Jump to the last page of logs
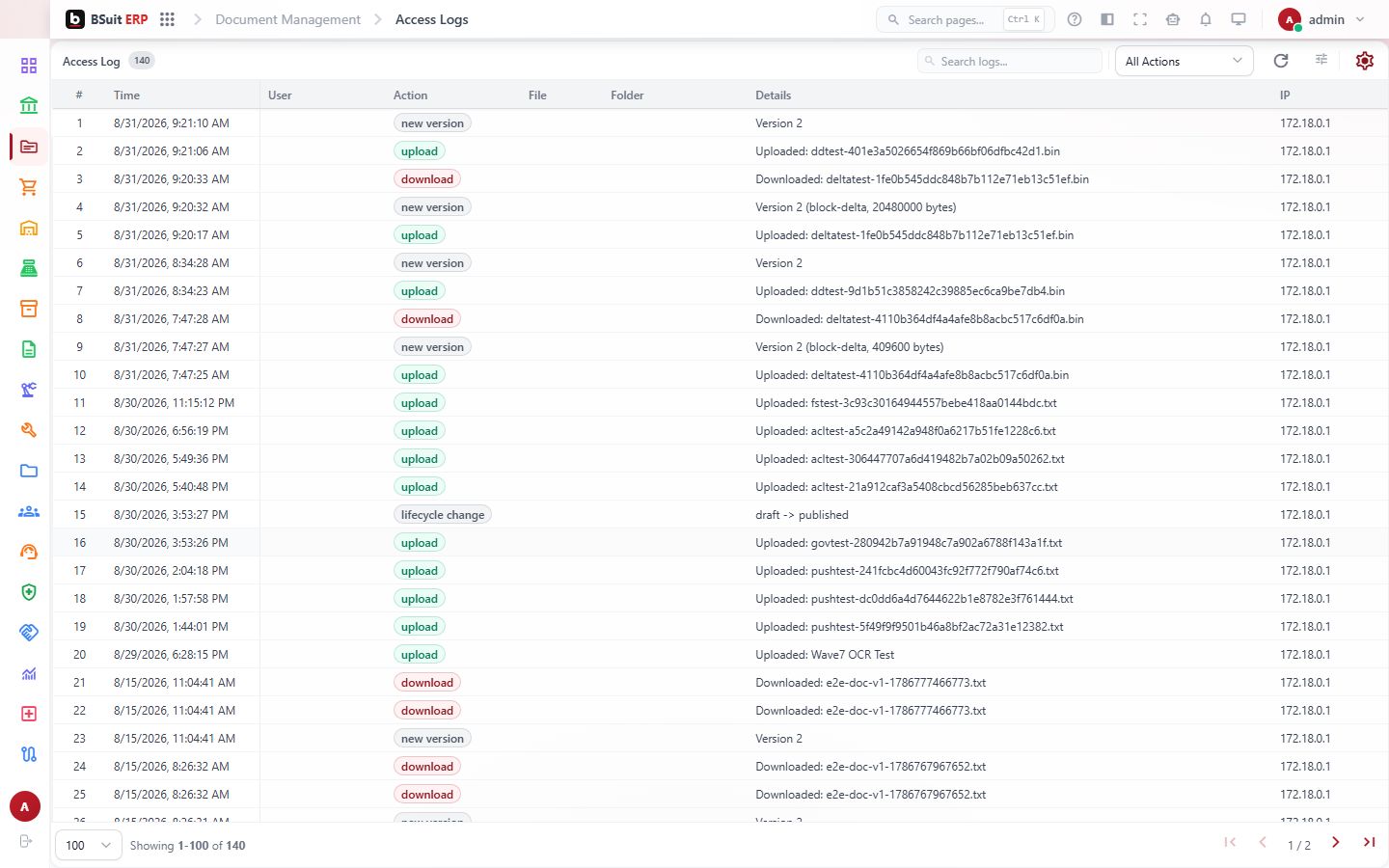 1369,842
